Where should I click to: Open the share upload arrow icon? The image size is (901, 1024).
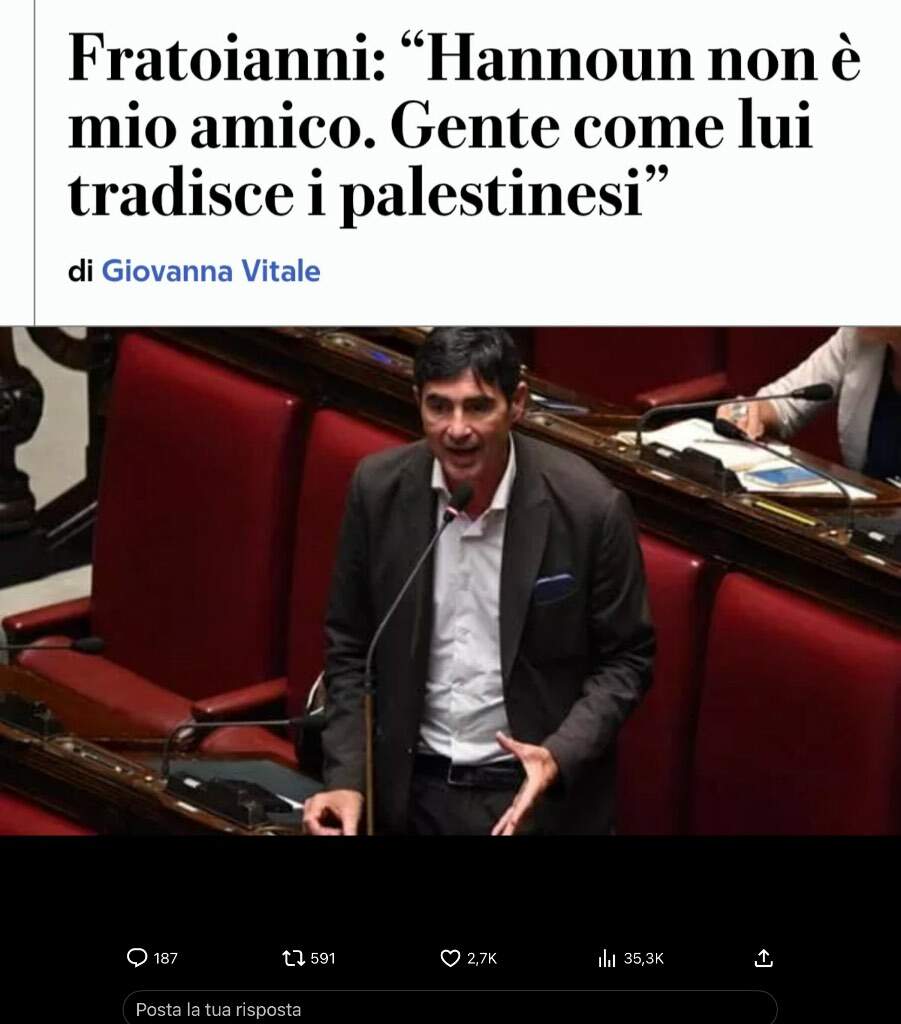click(x=763, y=958)
